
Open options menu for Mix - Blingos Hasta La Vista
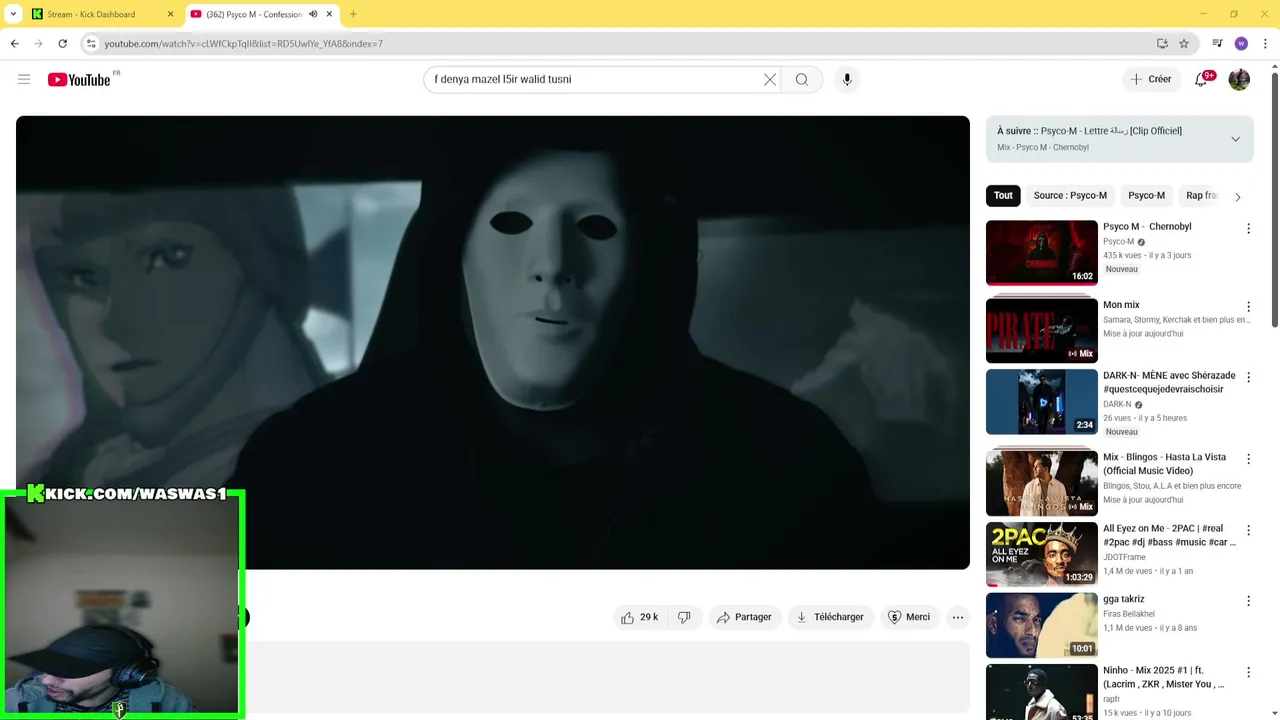[x=1248, y=459]
